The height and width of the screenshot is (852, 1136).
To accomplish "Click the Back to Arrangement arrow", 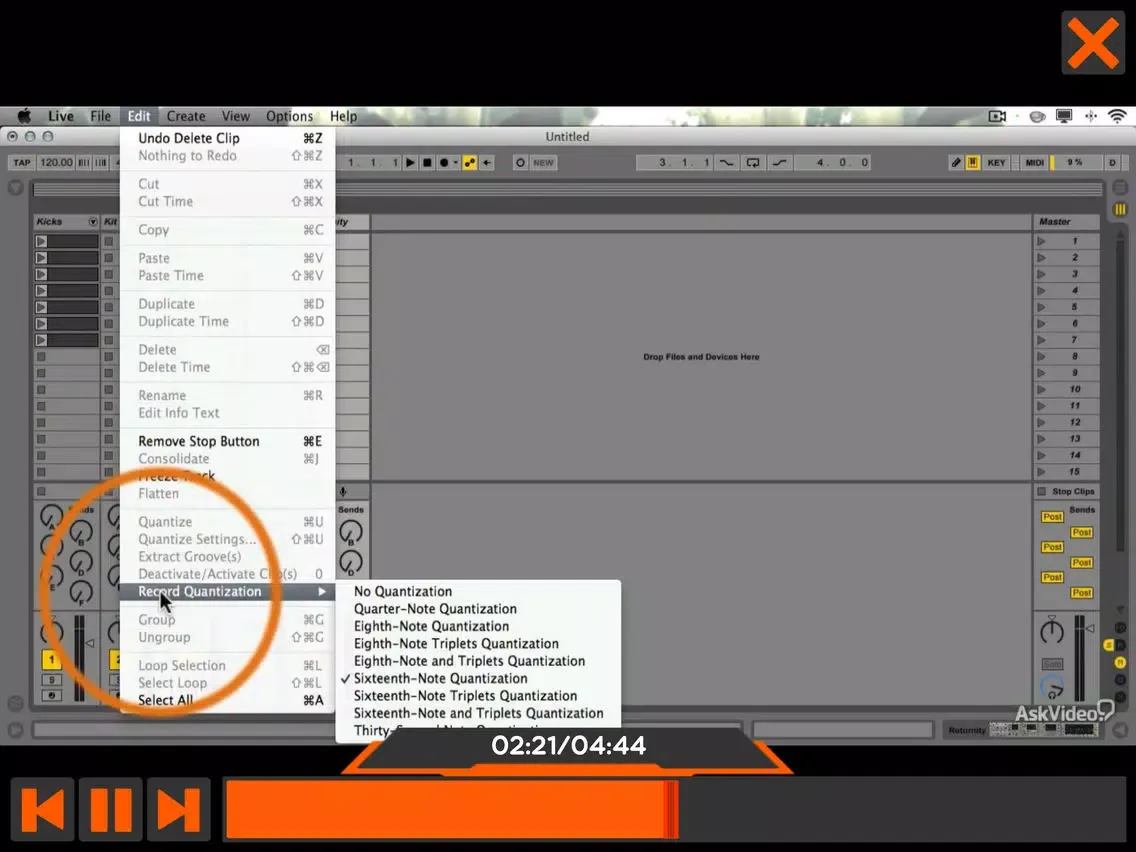I will 487,162.
